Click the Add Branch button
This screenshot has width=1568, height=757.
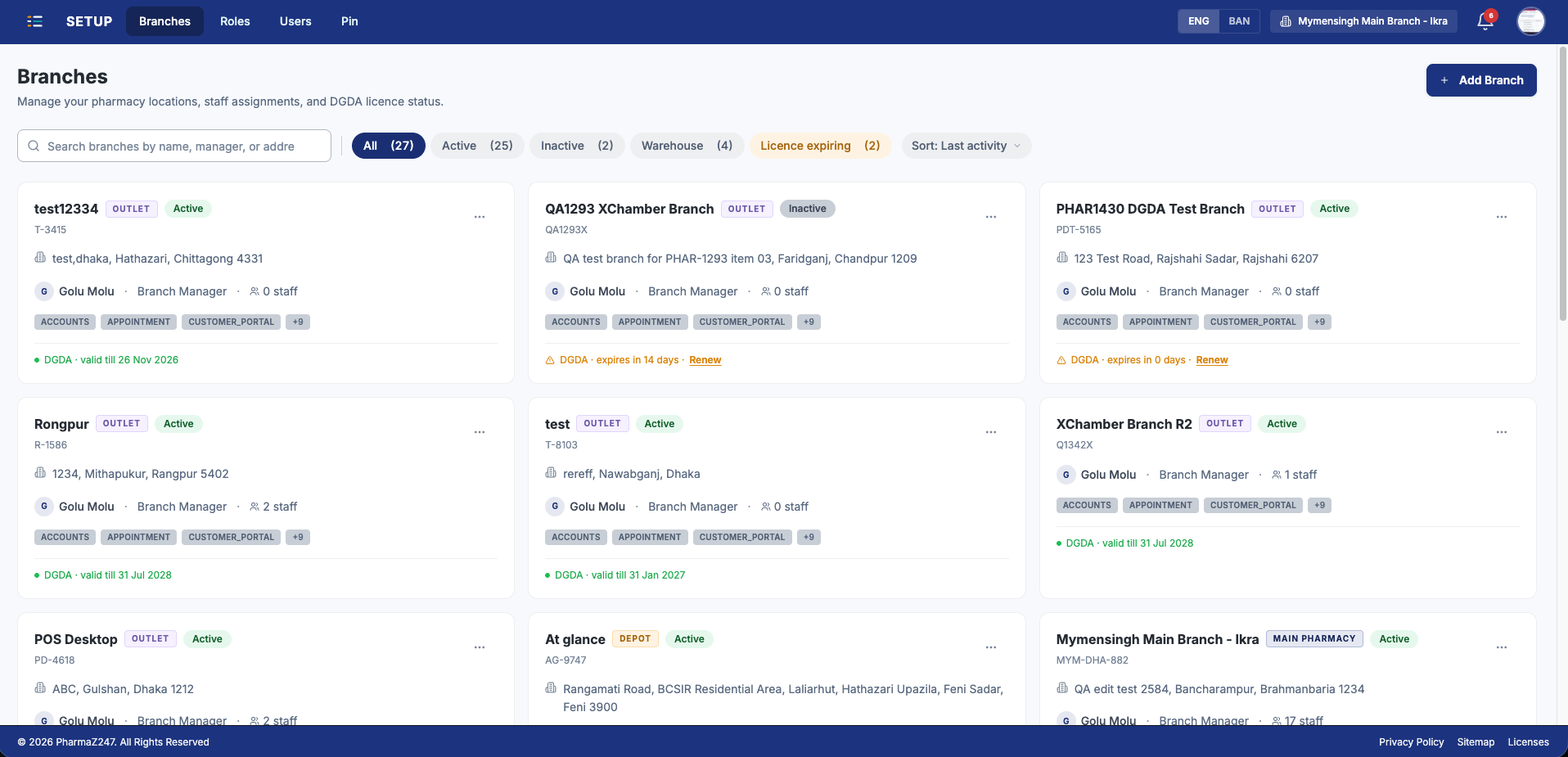tap(1481, 80)
